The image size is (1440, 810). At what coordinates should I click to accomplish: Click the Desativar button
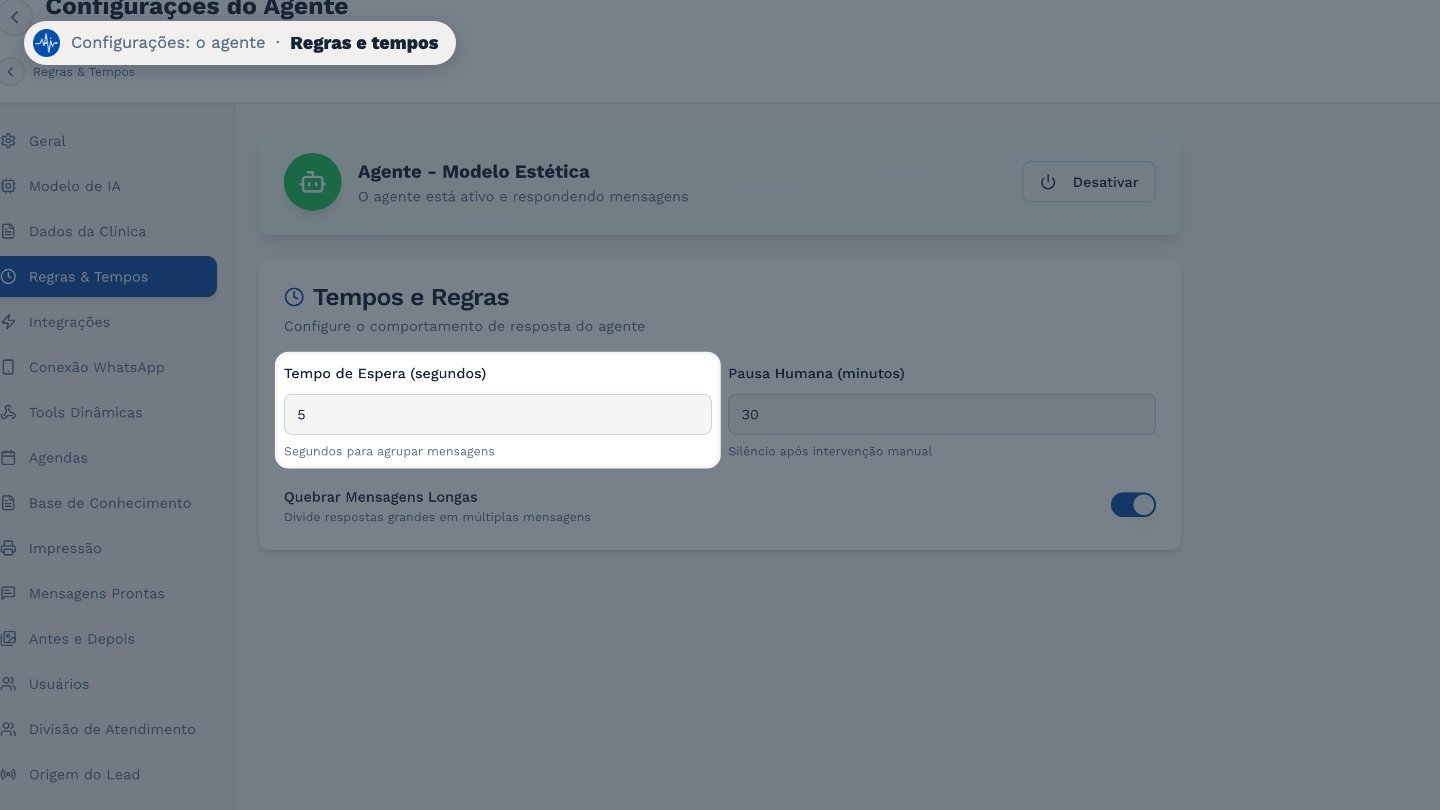[1089, 182]
